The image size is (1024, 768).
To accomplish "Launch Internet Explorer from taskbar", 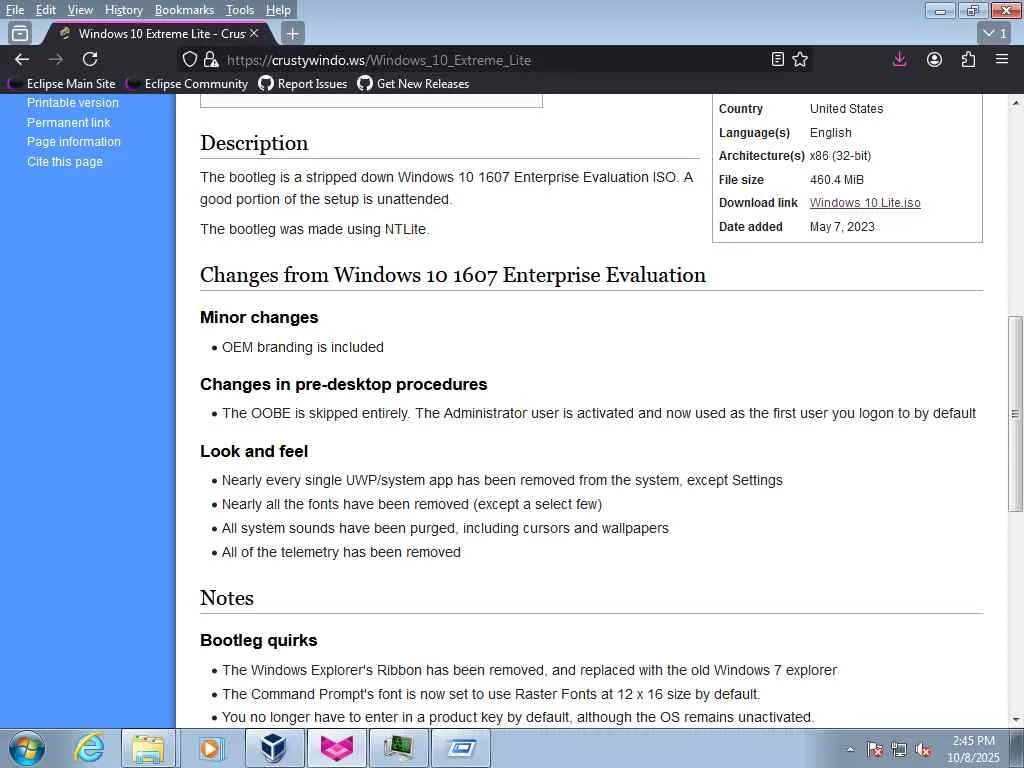I will click(x=89, y=748).
